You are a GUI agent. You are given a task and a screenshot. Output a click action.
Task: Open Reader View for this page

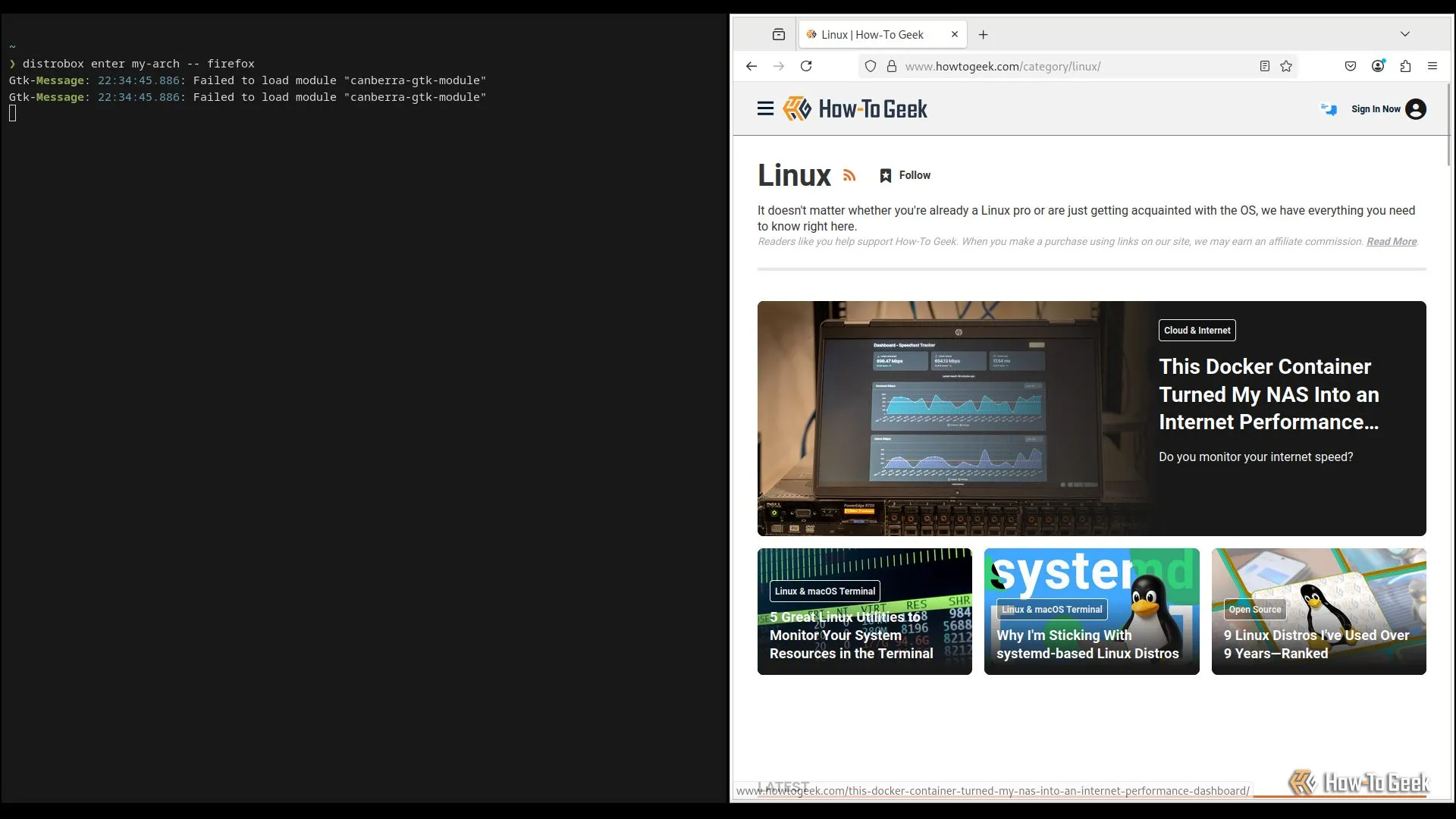pos(1264,66)
